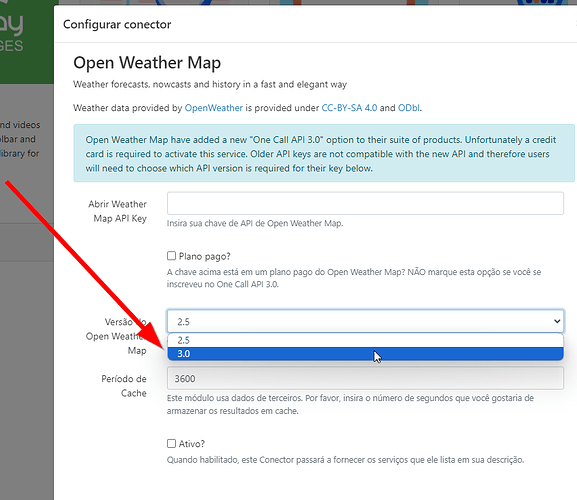Screen dimensions: 577x500
Task: Open the Versão do Open Weather Map combo box
Action: click(x=365, y=321)
